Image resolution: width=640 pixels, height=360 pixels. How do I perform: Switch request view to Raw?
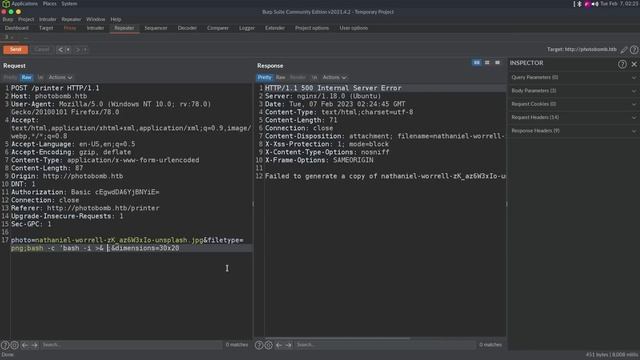click(x=27, y=77)
